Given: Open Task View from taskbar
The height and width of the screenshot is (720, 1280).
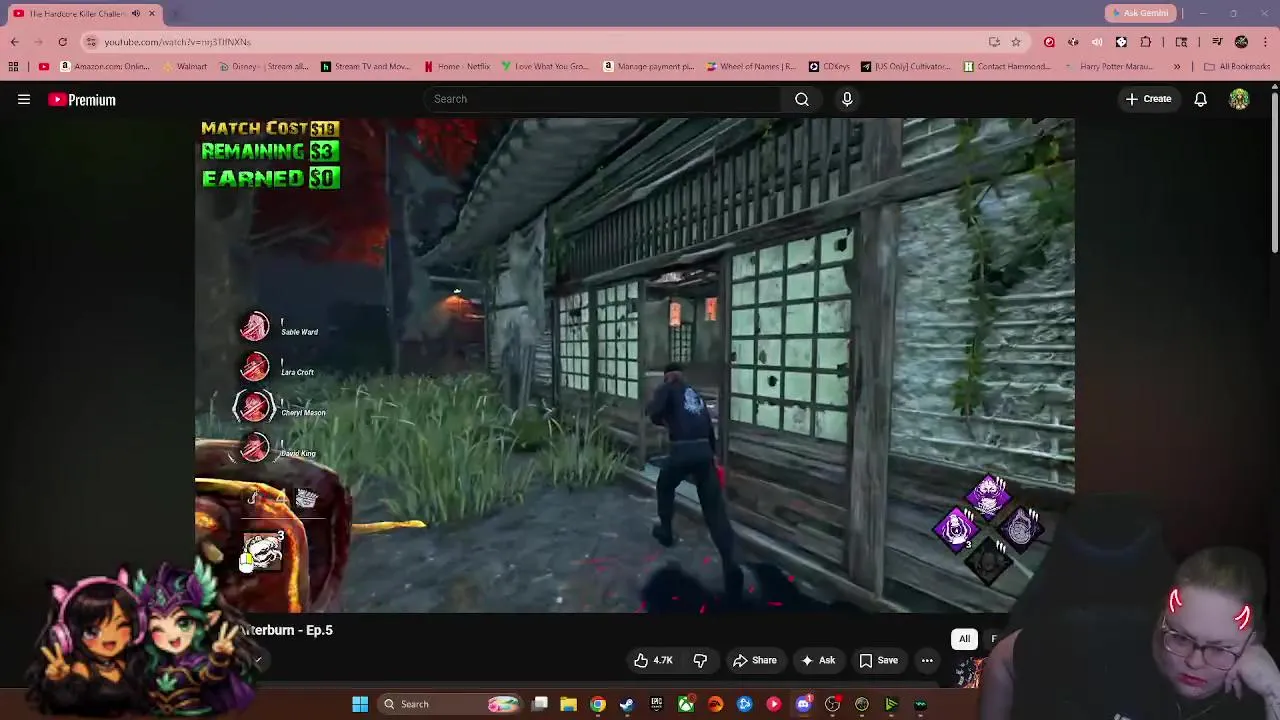Looking at the screenshot, I should pyautogui.click(x=540, y=704).
